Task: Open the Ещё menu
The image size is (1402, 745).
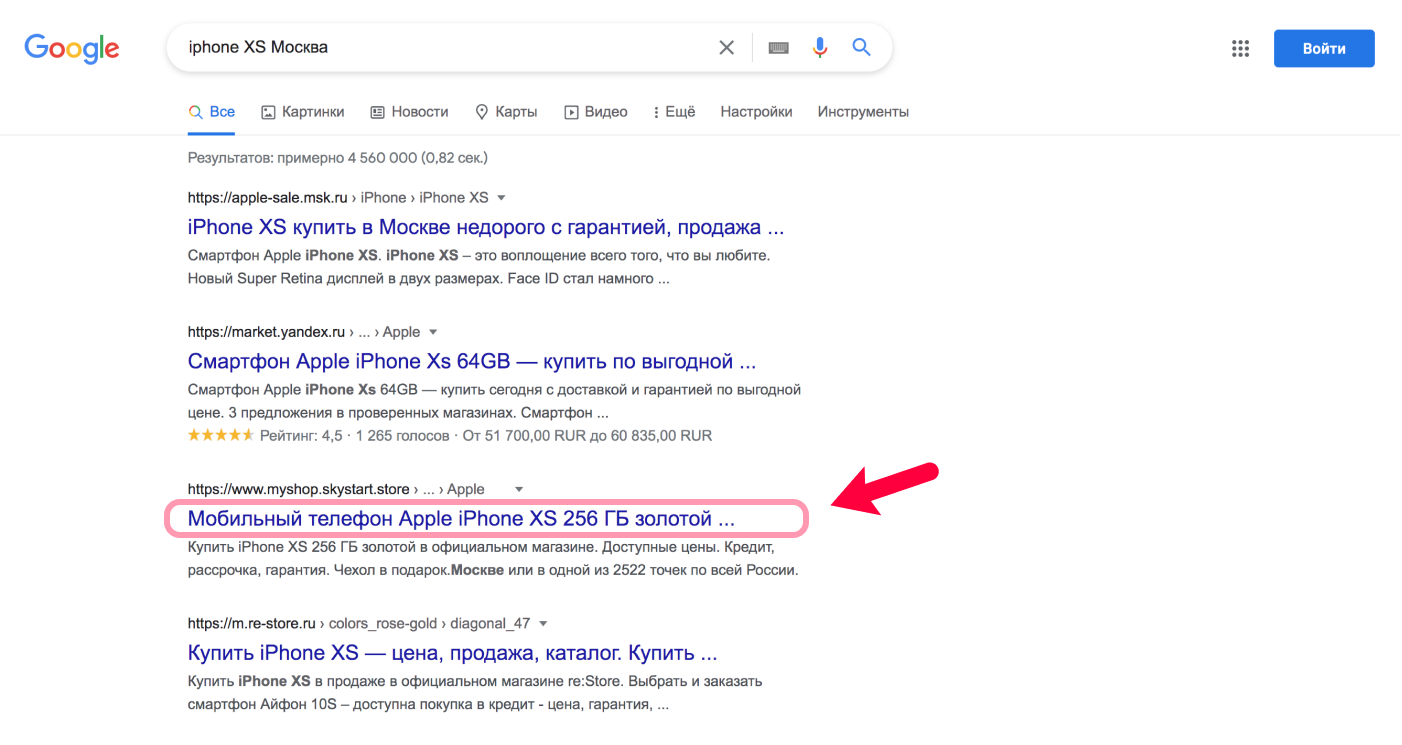Action: pos(674,112)
